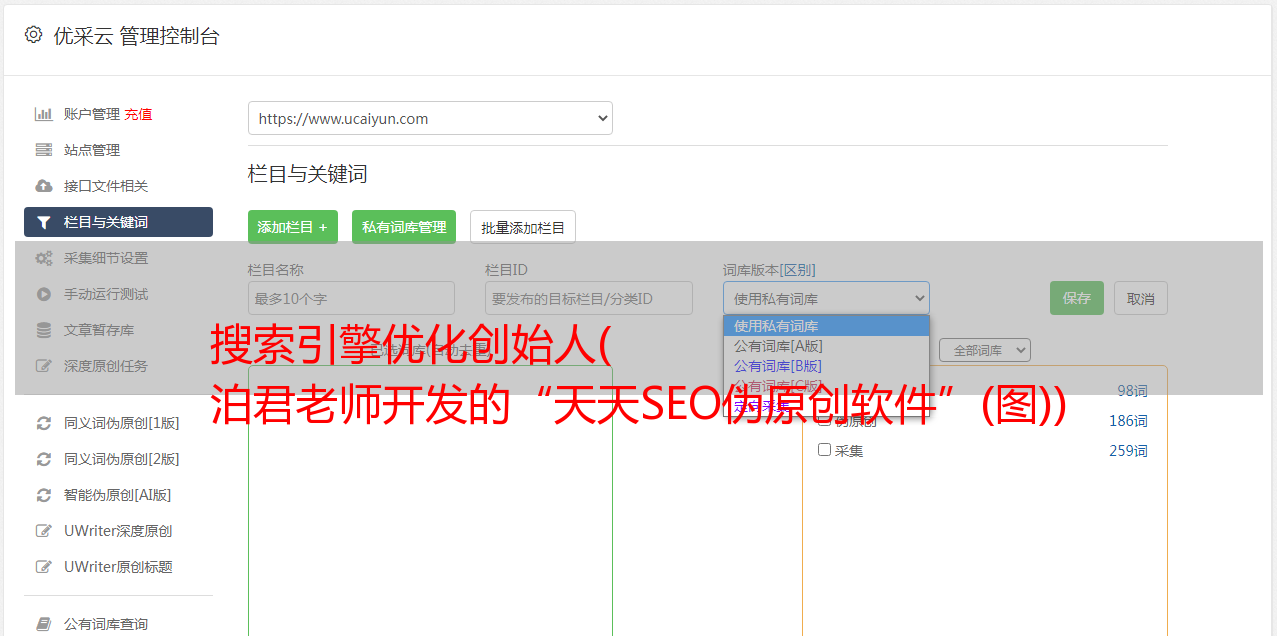The image size is (1277, 636).
Task: Open the https://www.ucaiyun.com site dropdown
Action: (x=430, y=118)
